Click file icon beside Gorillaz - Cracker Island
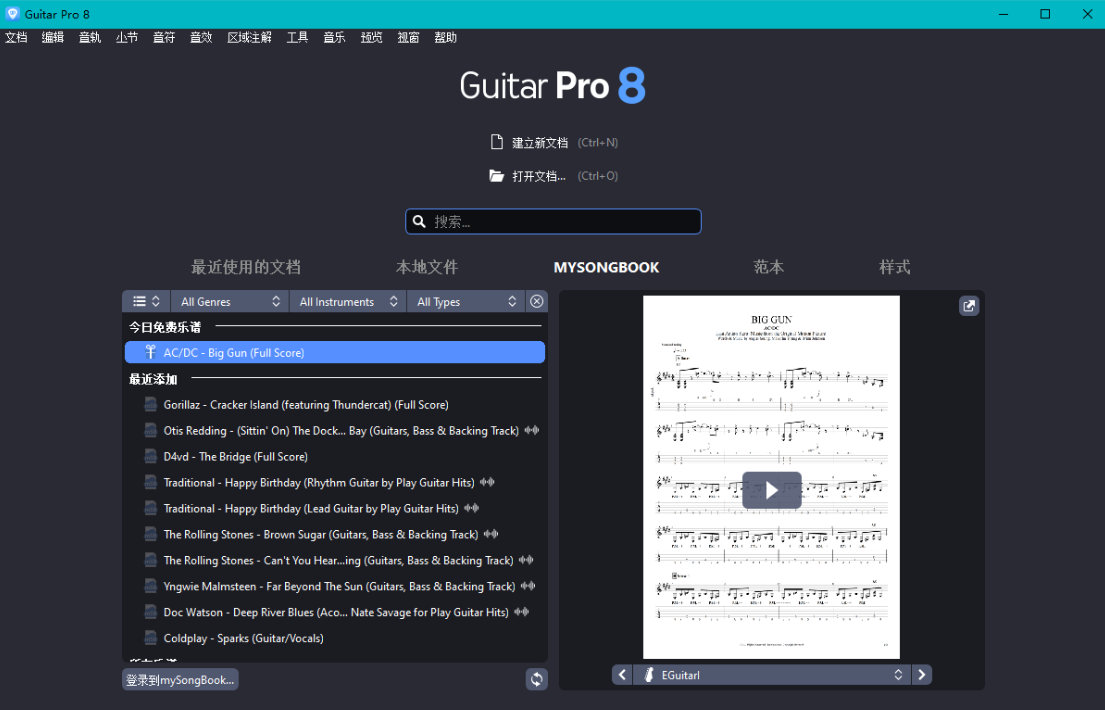 click(x=150, y=404)
